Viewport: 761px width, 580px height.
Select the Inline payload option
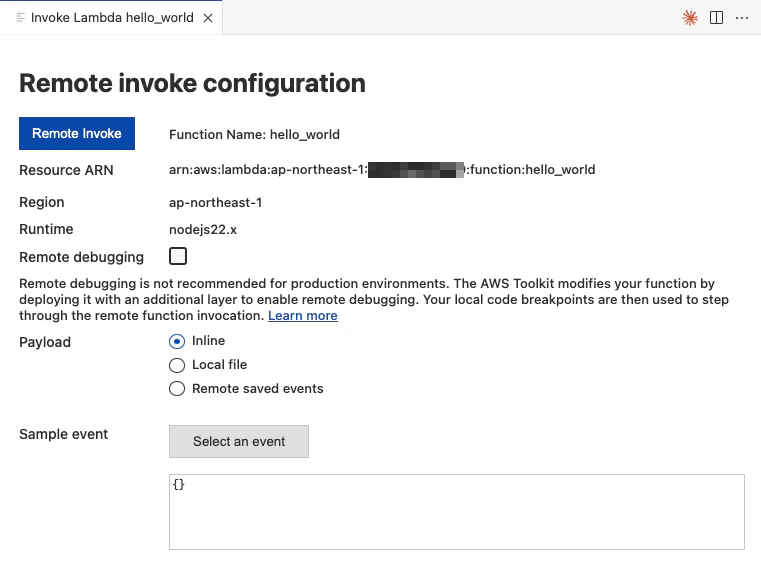[177, 341]
